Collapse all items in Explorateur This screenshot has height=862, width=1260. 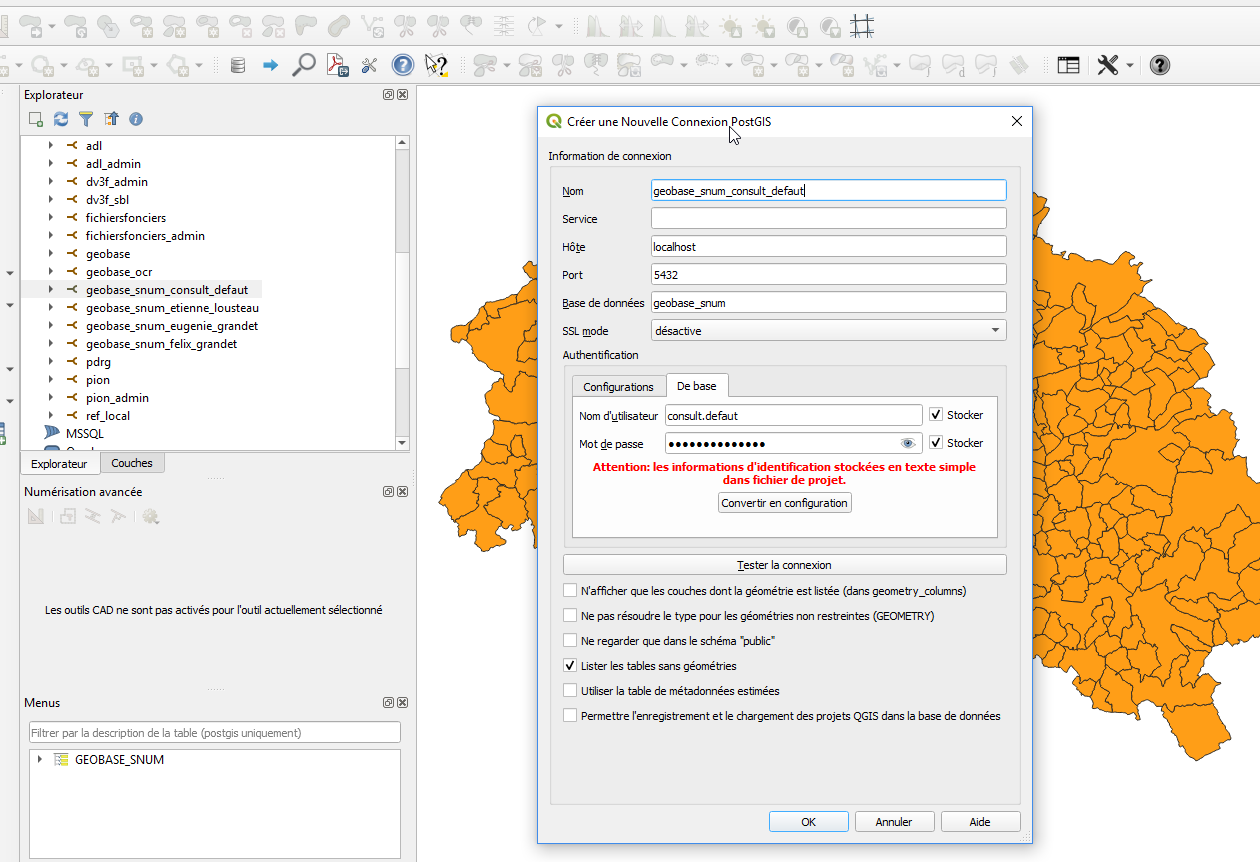point(111,119)
